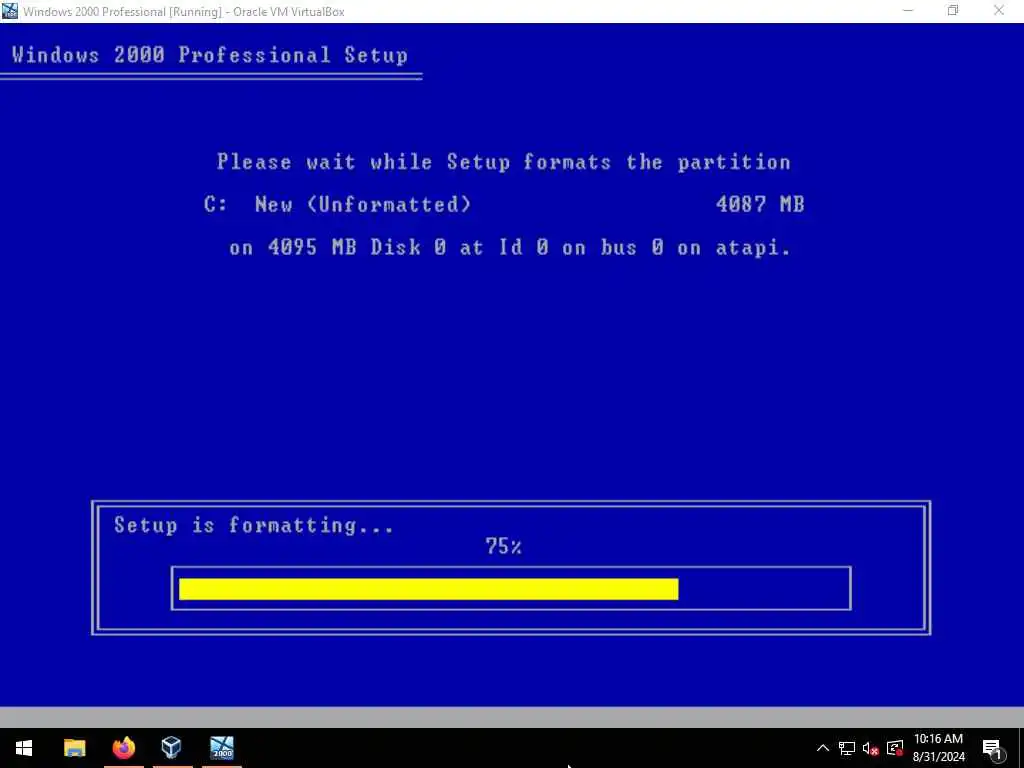The height and width of the screenshot is (768, 1024).
Task: Click the Windows Start button
Action: pos(24,748)
